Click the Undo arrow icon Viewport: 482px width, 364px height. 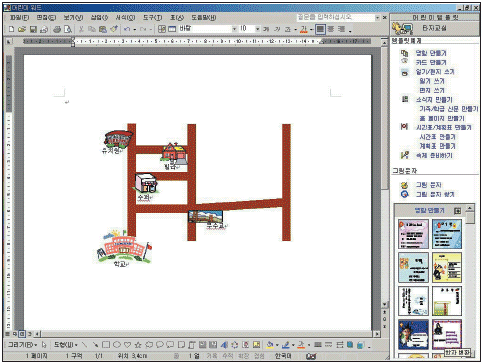point(127,29)
